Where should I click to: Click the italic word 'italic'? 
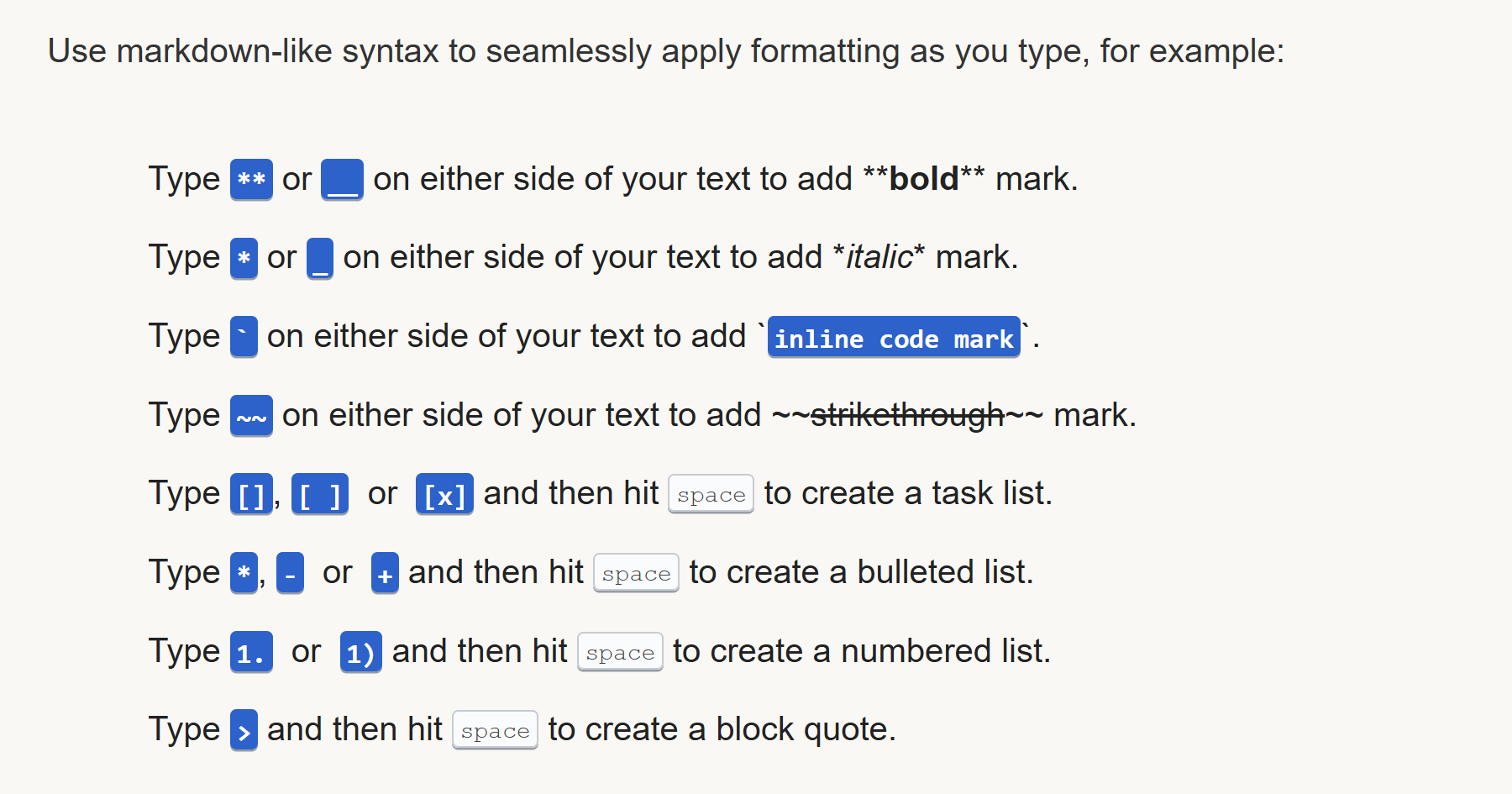[879, 257]
